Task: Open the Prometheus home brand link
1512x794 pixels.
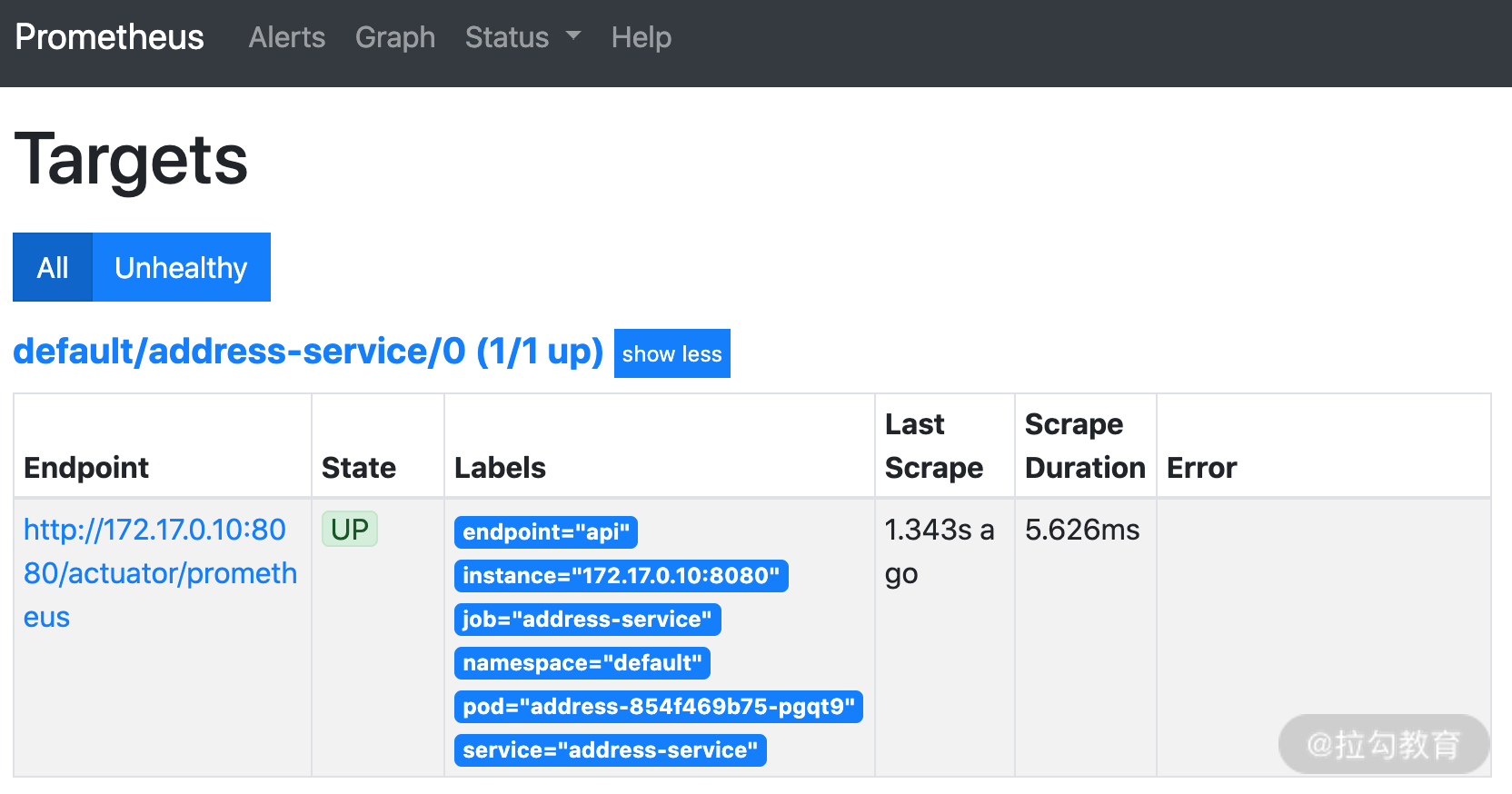Action: [x=110, y=37]
